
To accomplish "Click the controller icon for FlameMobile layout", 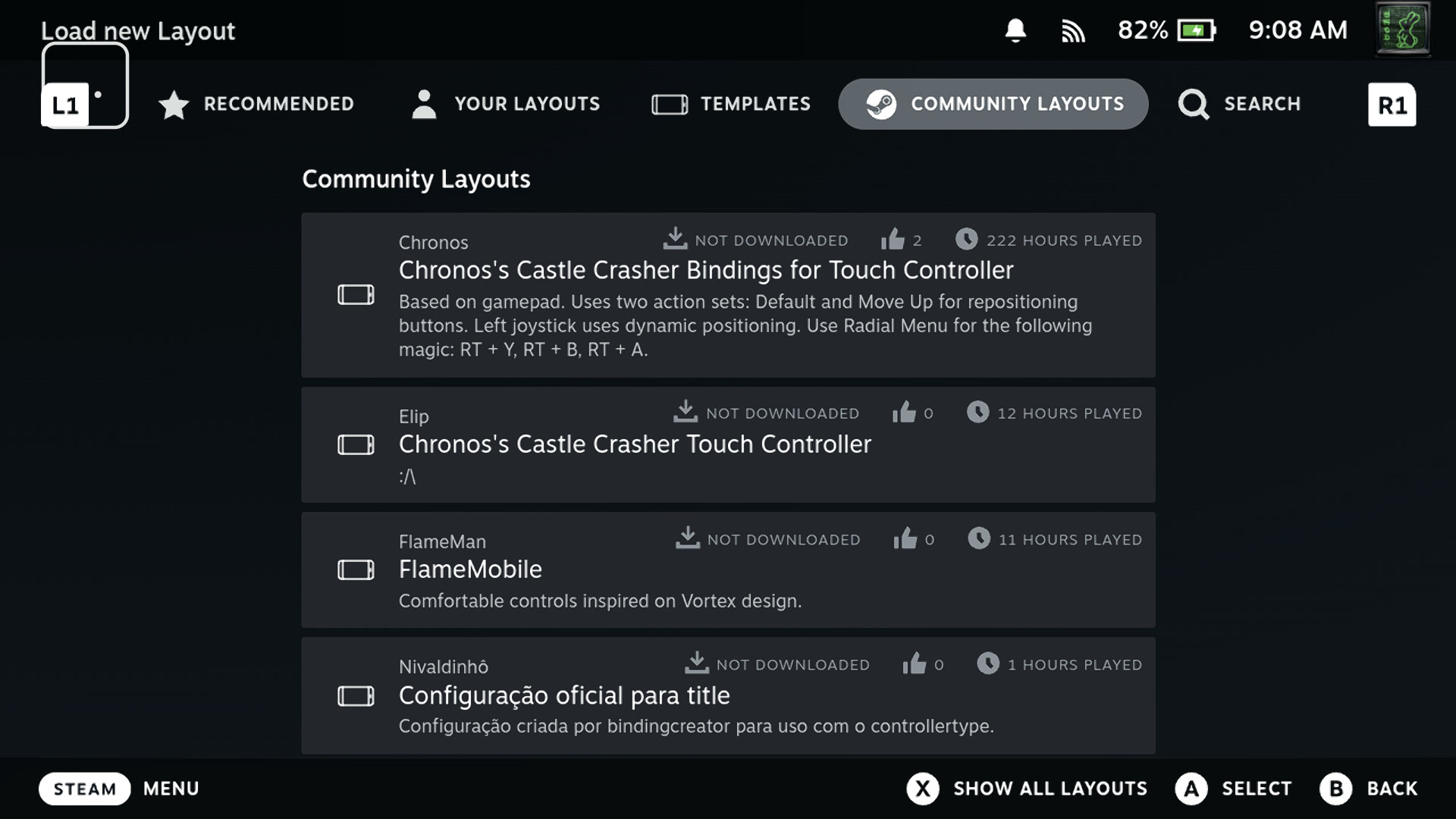I will [x=356, y=570].
